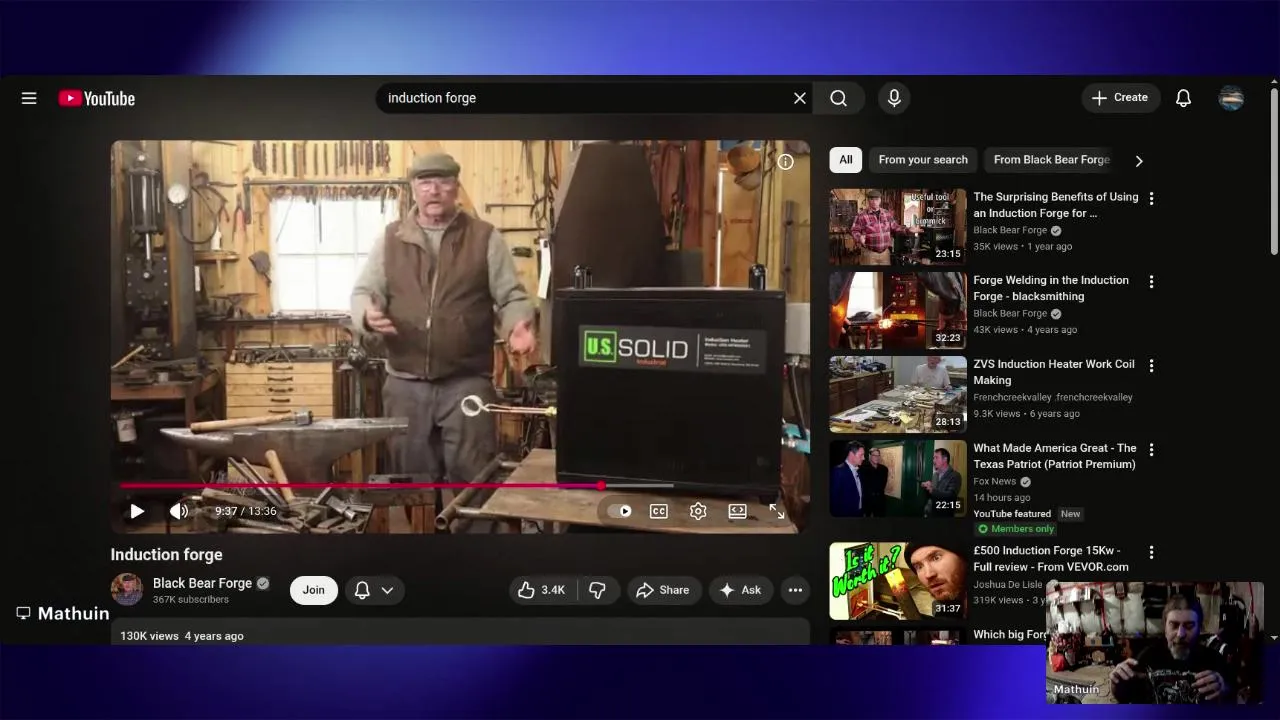
Task: Click the Induction forge video title
Action: click(x=167, y=554)
